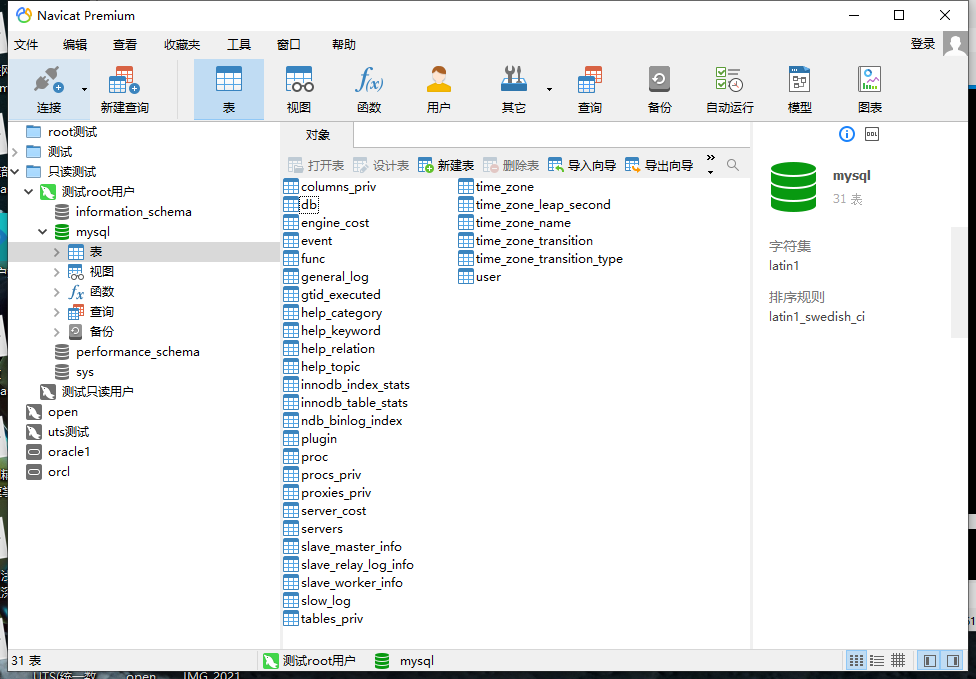Collapse the 测试root用户 connection
This screenshot has width=976, height=679.
29,192
